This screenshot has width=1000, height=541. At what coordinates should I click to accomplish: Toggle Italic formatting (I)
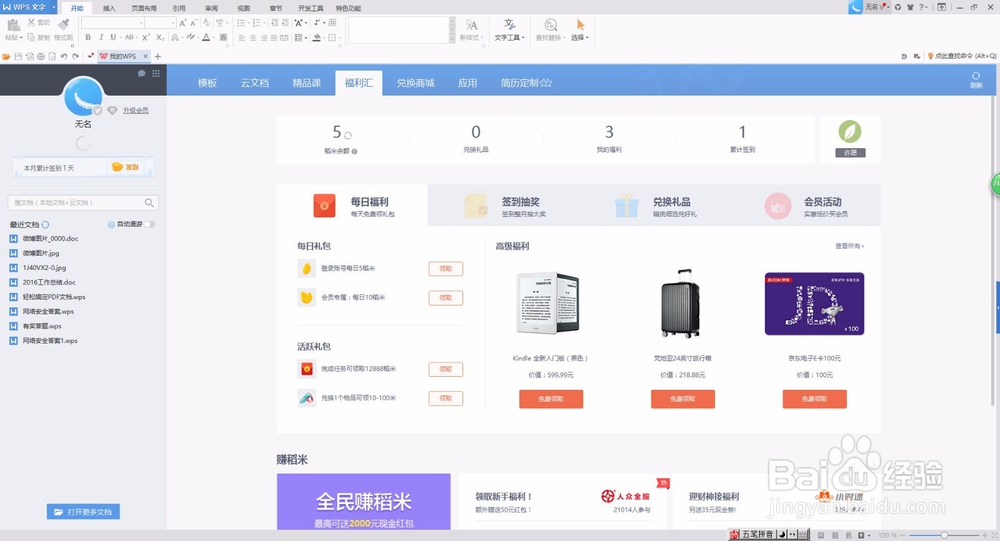(x=101, y=38)
